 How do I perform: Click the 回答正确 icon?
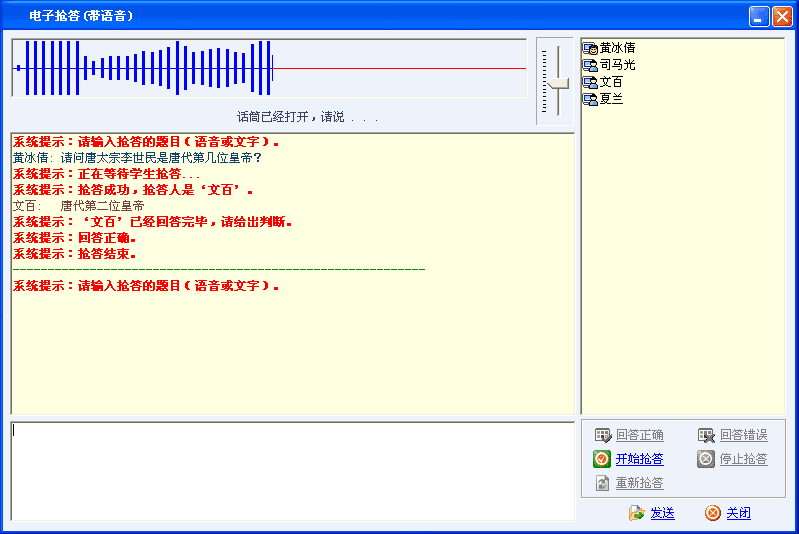603,435
